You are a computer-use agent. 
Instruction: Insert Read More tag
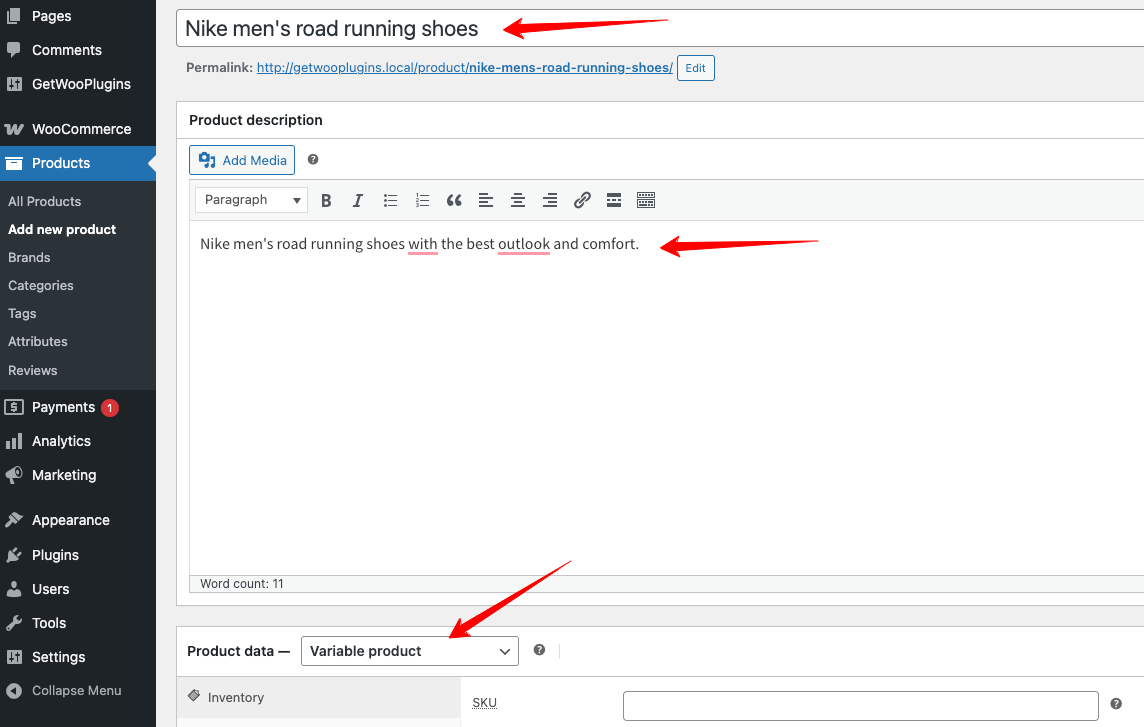pyautogui.click(x=614, y=200)
